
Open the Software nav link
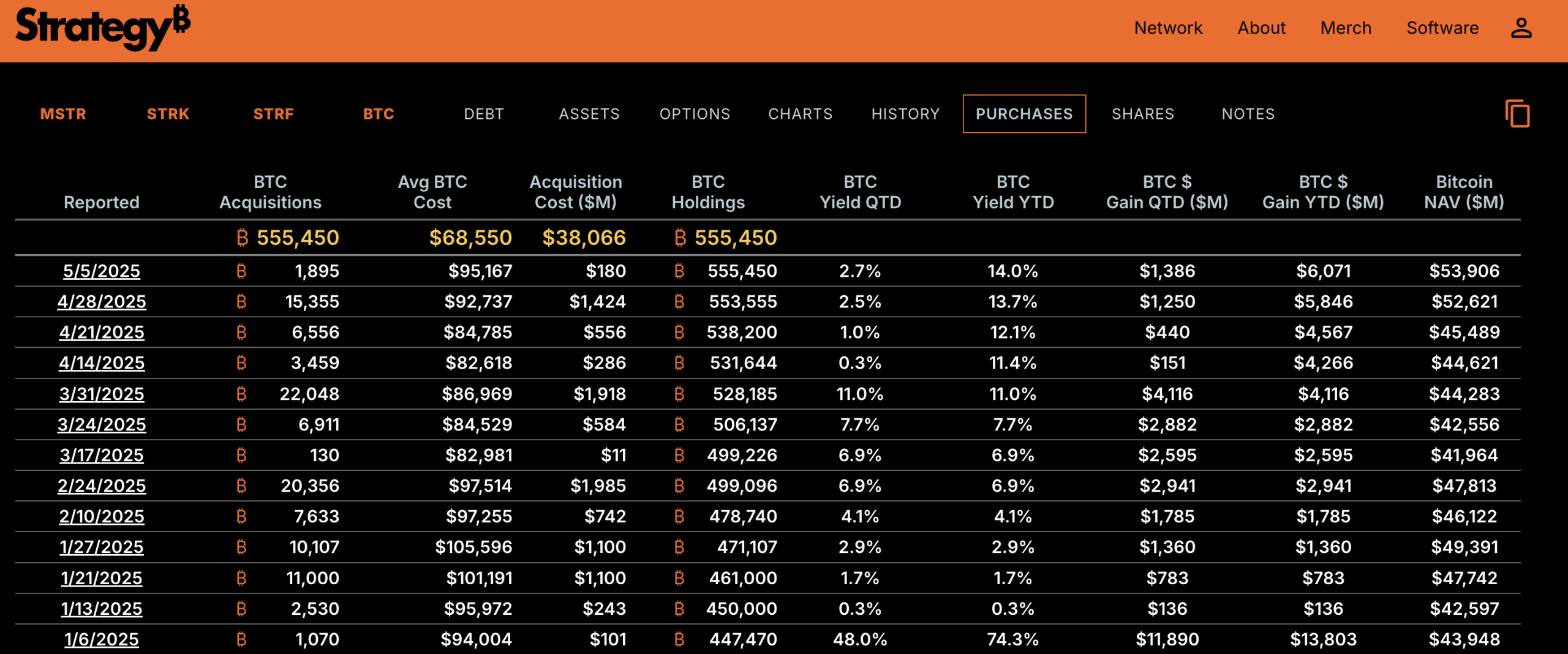1442,28
